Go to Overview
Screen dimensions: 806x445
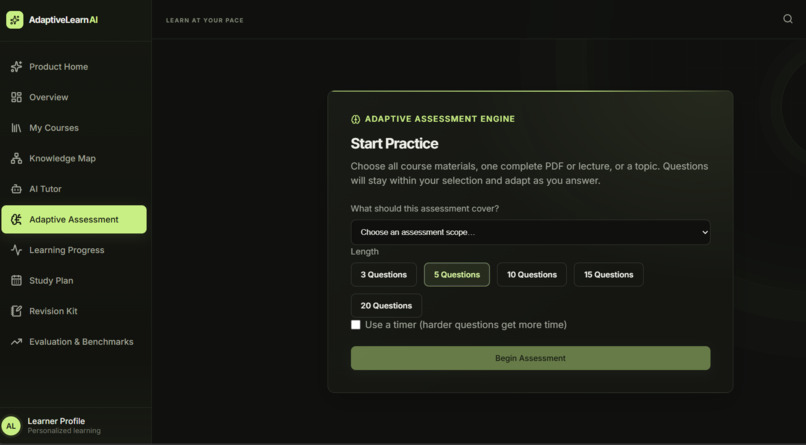[74, 97]
